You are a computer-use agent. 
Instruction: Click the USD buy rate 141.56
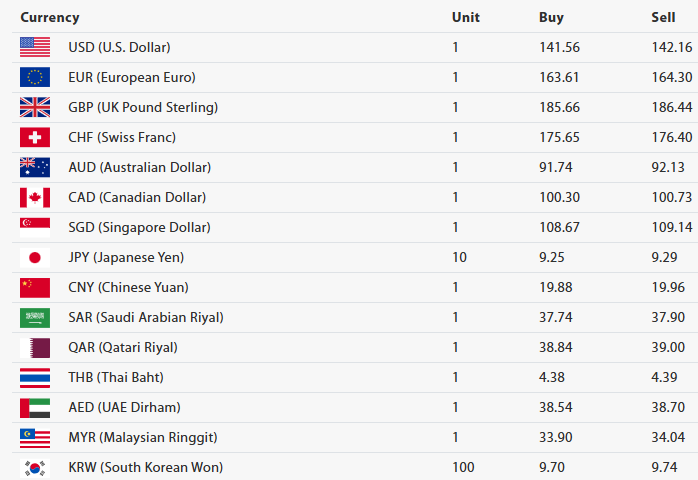coord(559,47)
